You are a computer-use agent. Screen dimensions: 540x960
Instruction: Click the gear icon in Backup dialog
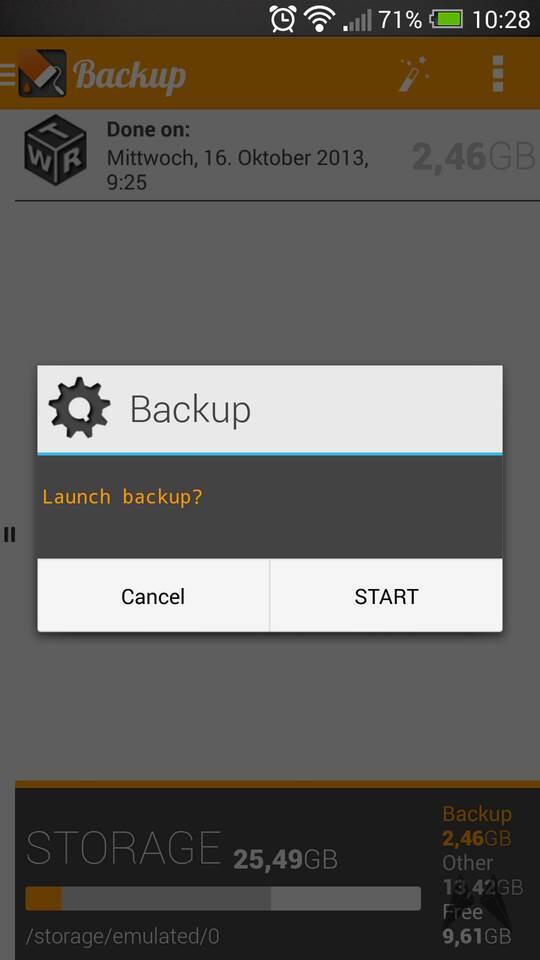80,408
